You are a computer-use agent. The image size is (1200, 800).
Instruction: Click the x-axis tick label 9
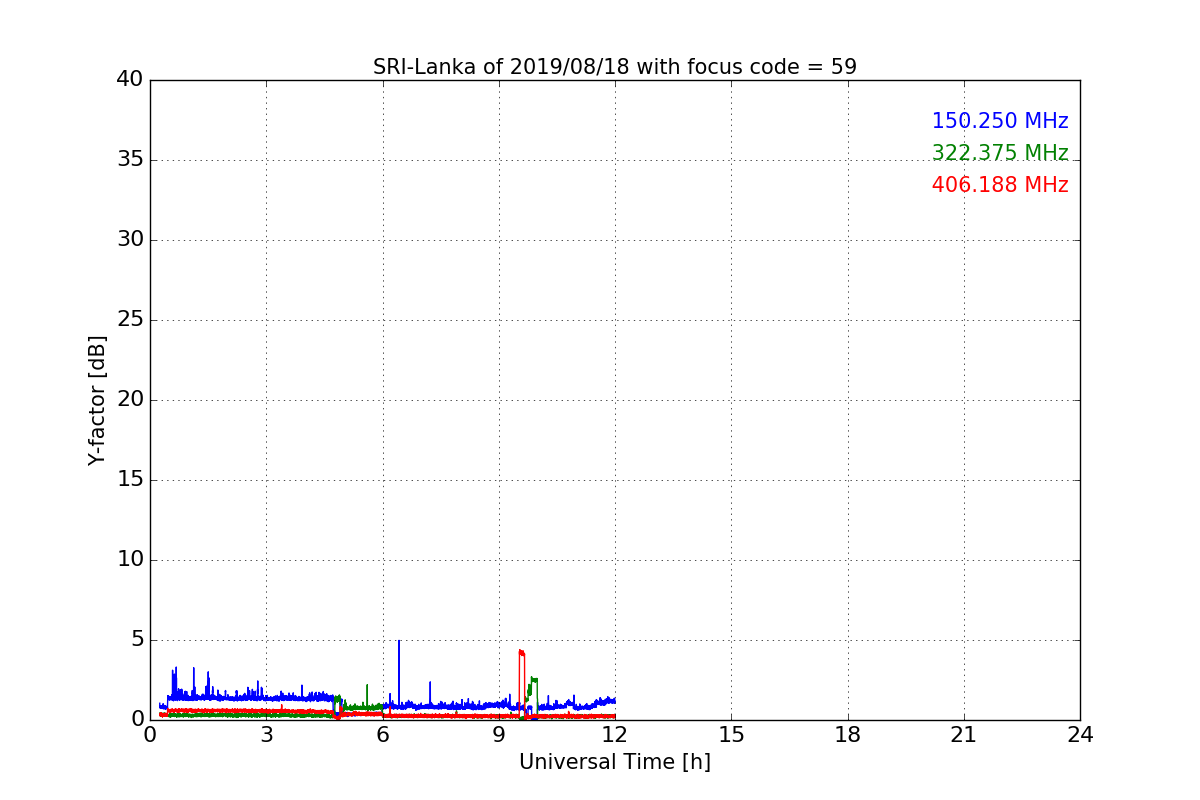pyautogui.click(x=499, y=736)
